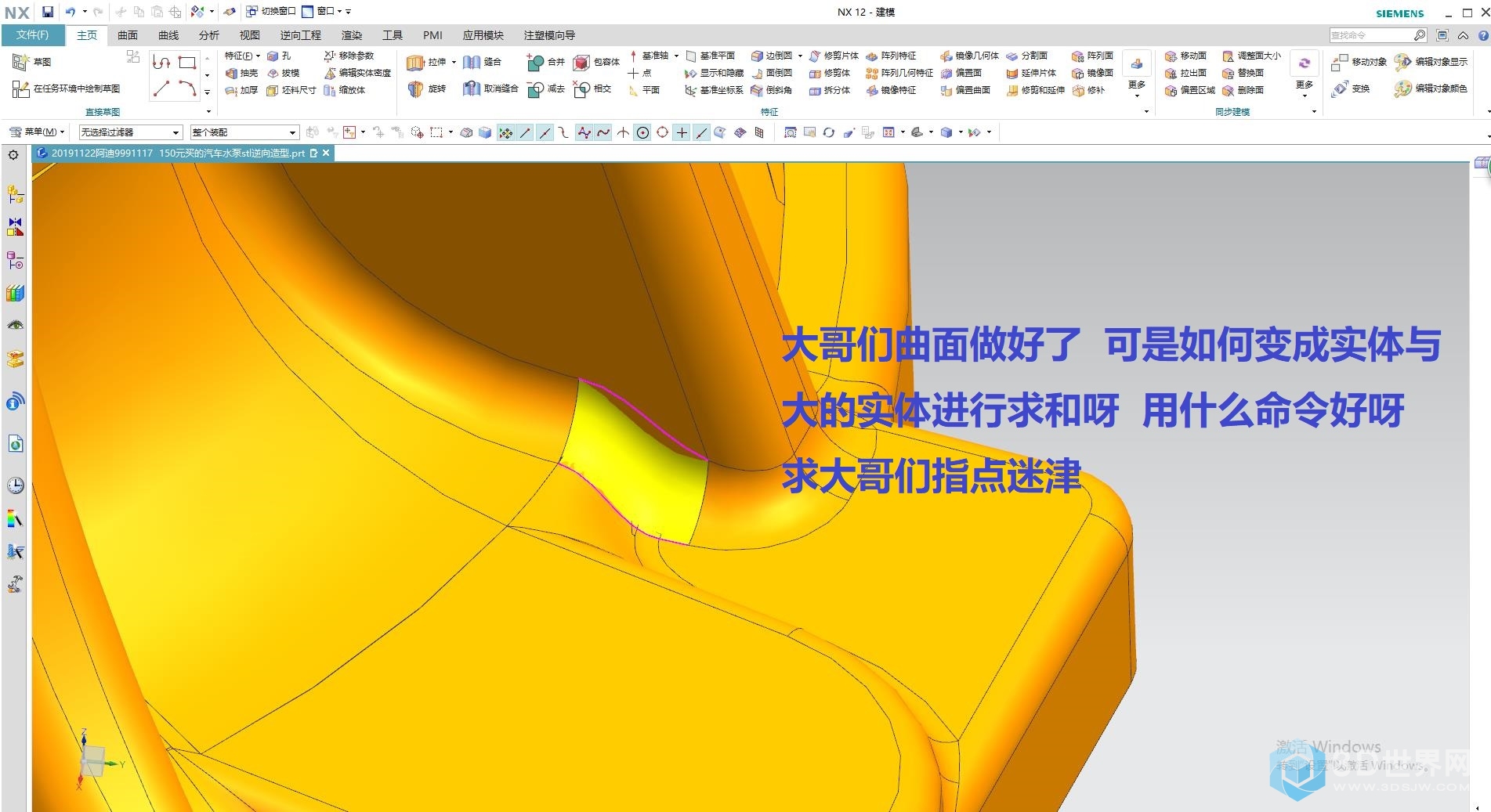This screenshot has width=1491, height=812.
Task: Click 延伸片体 (Extend Sheet) tool
Action: point(1032,73)
